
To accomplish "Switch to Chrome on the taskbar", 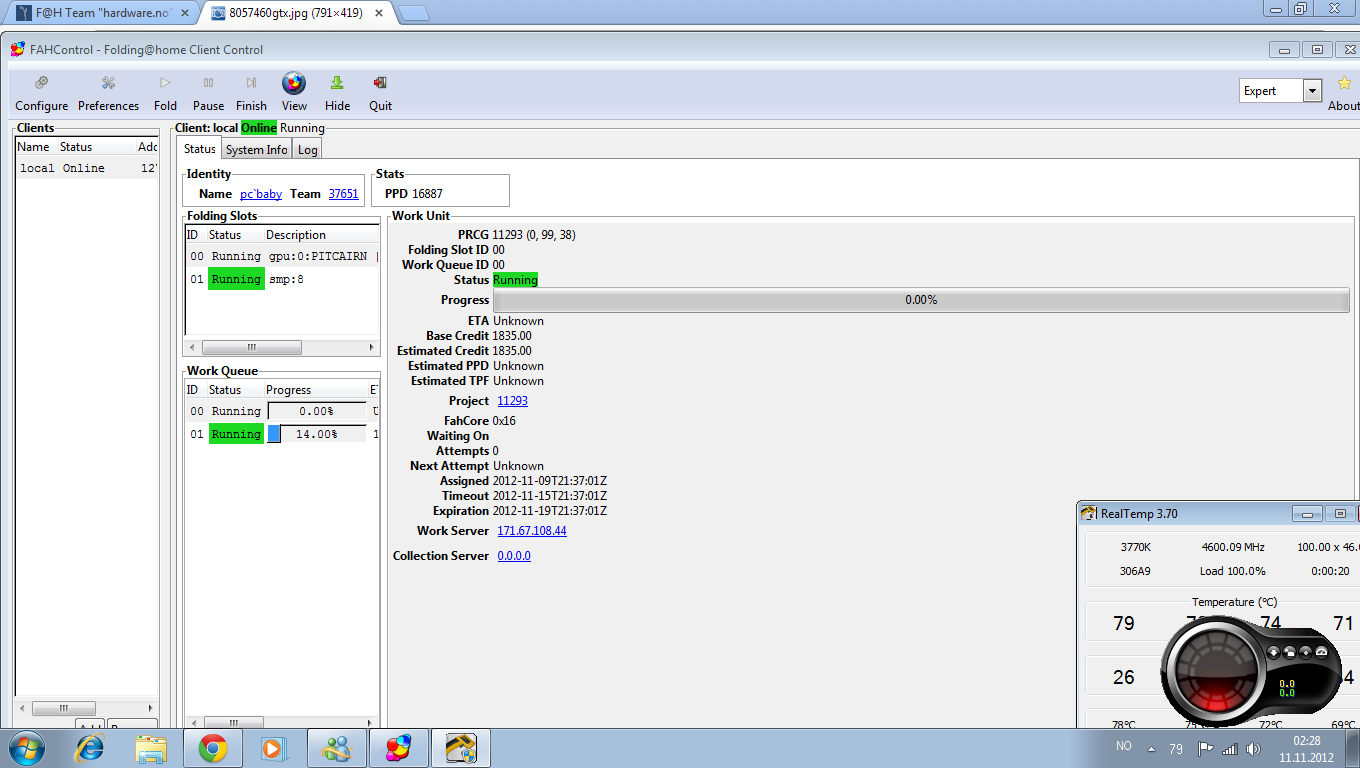I will pos(212,748).
